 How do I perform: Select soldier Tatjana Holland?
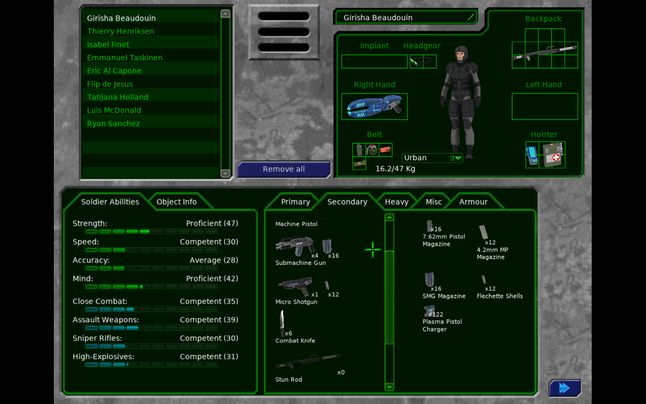[x=151, y=97]
